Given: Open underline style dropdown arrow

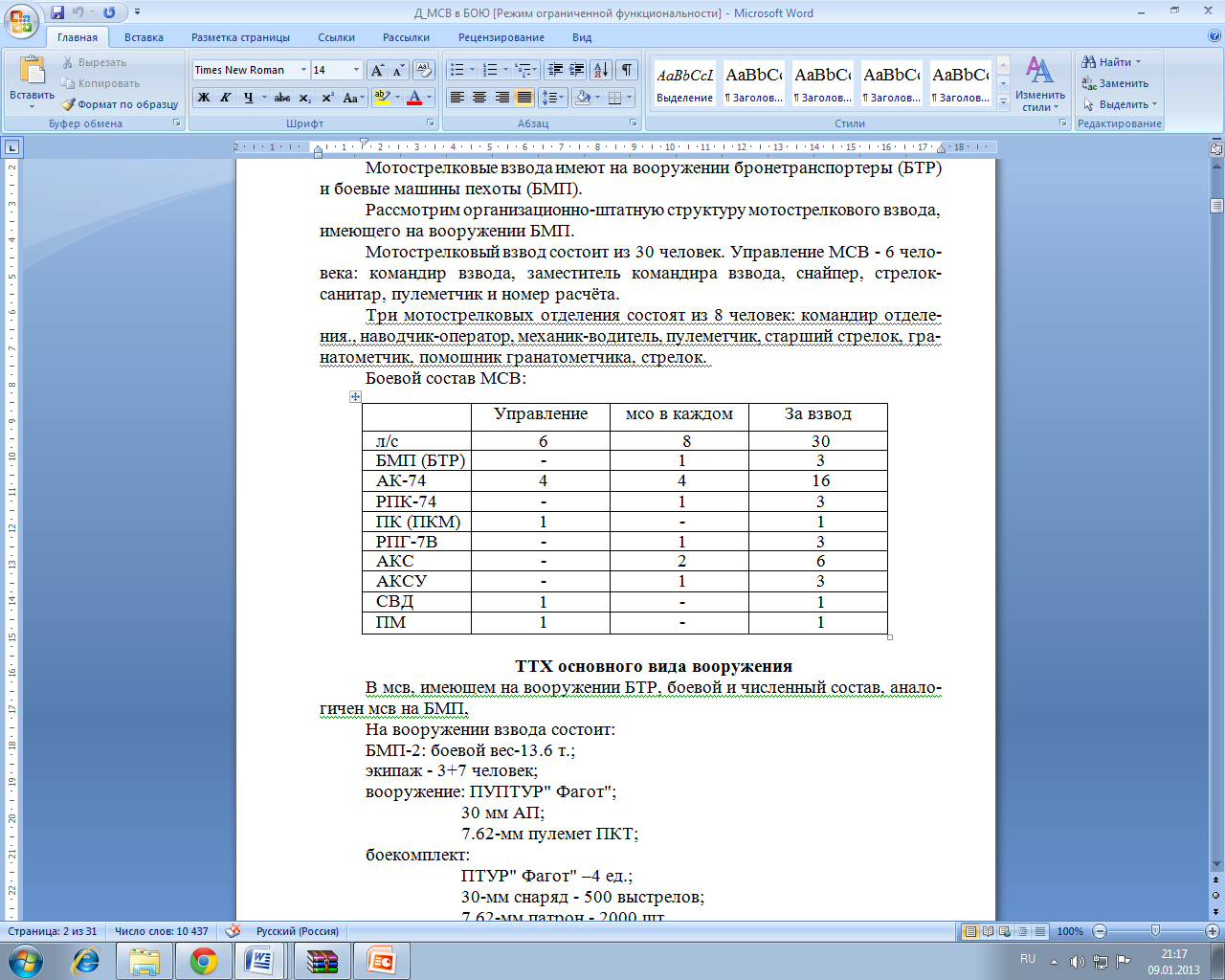Looking at the screenshot, I should [263, 98].
